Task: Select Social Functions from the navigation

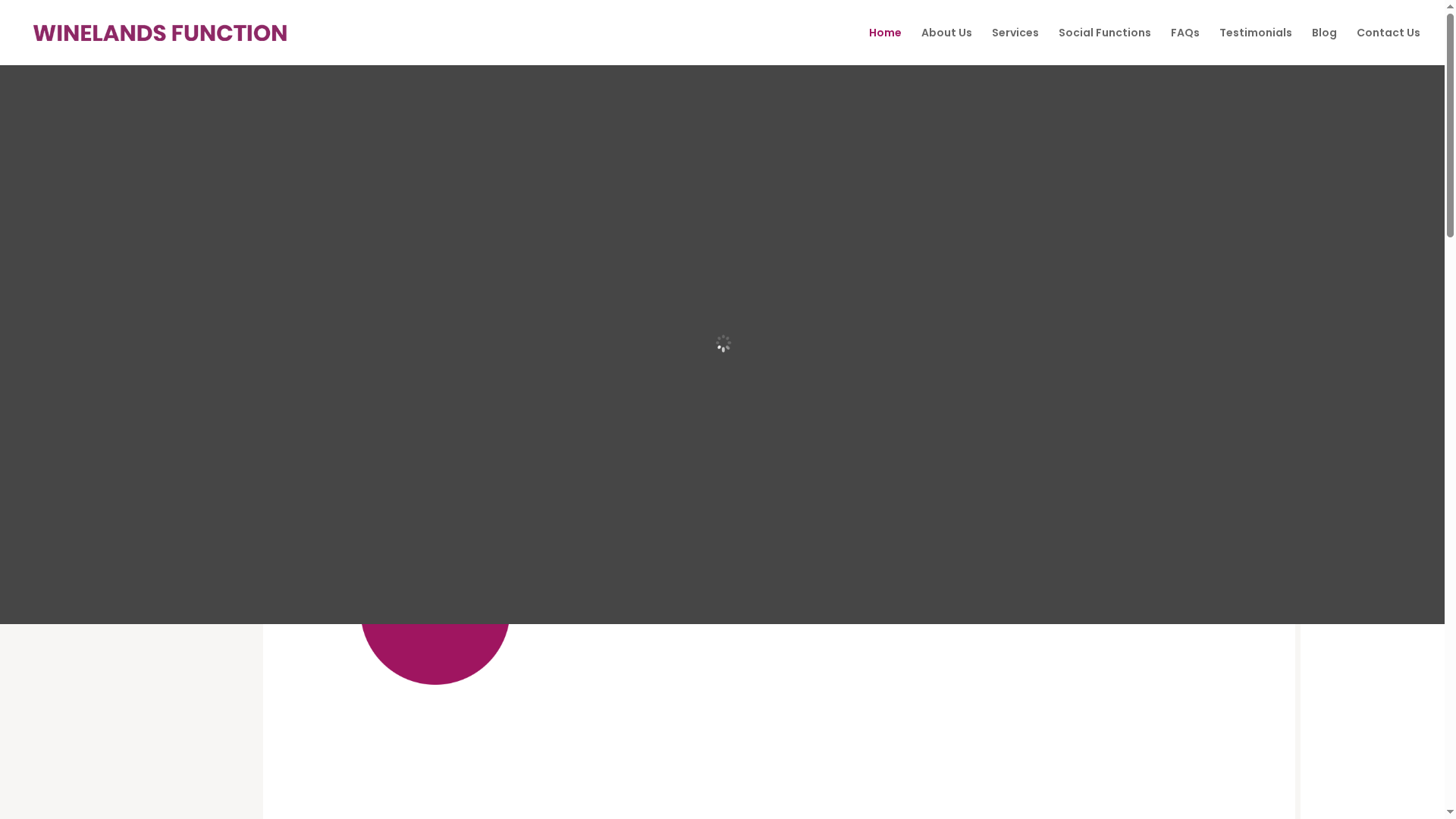Action: pos(1104,33)
